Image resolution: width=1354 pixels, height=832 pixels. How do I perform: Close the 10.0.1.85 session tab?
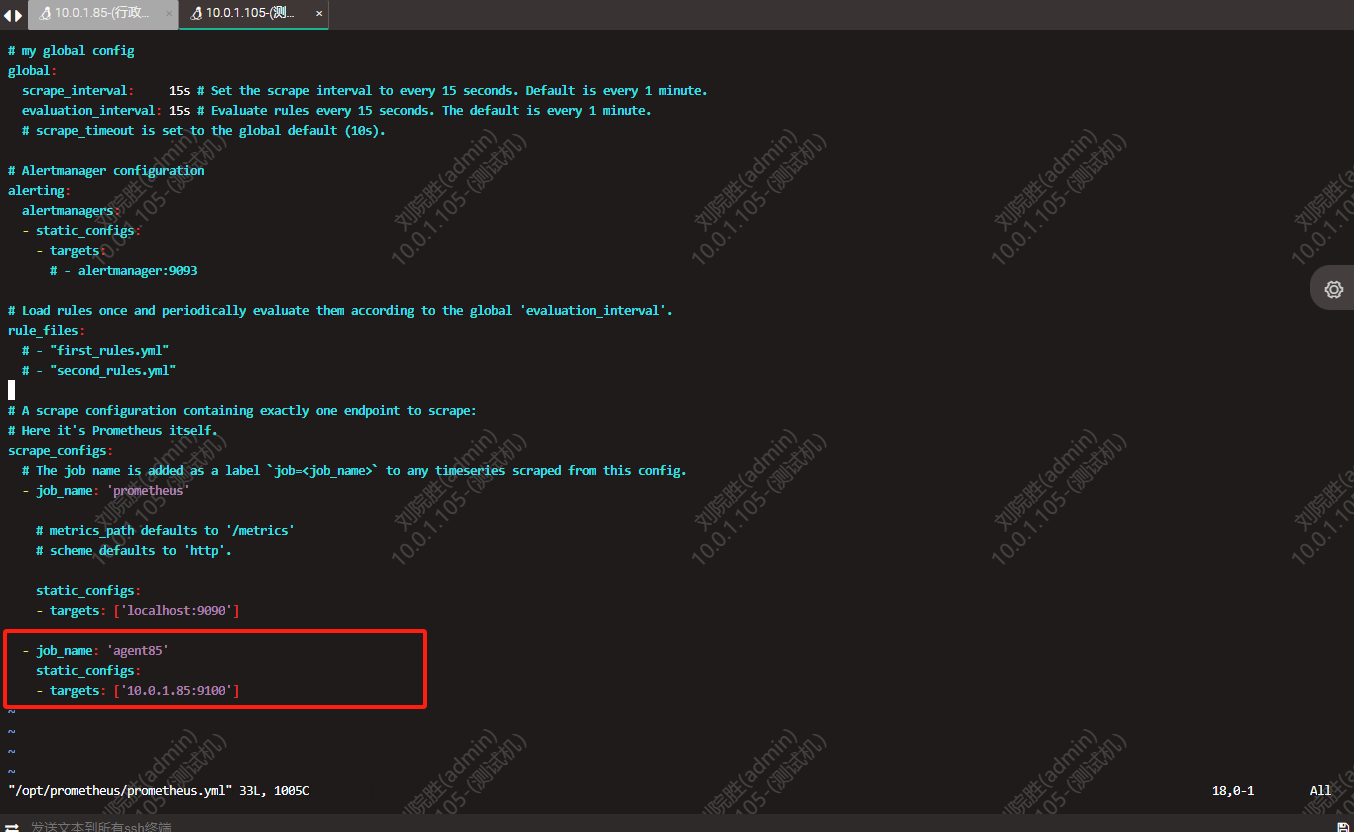click(168, 14)
